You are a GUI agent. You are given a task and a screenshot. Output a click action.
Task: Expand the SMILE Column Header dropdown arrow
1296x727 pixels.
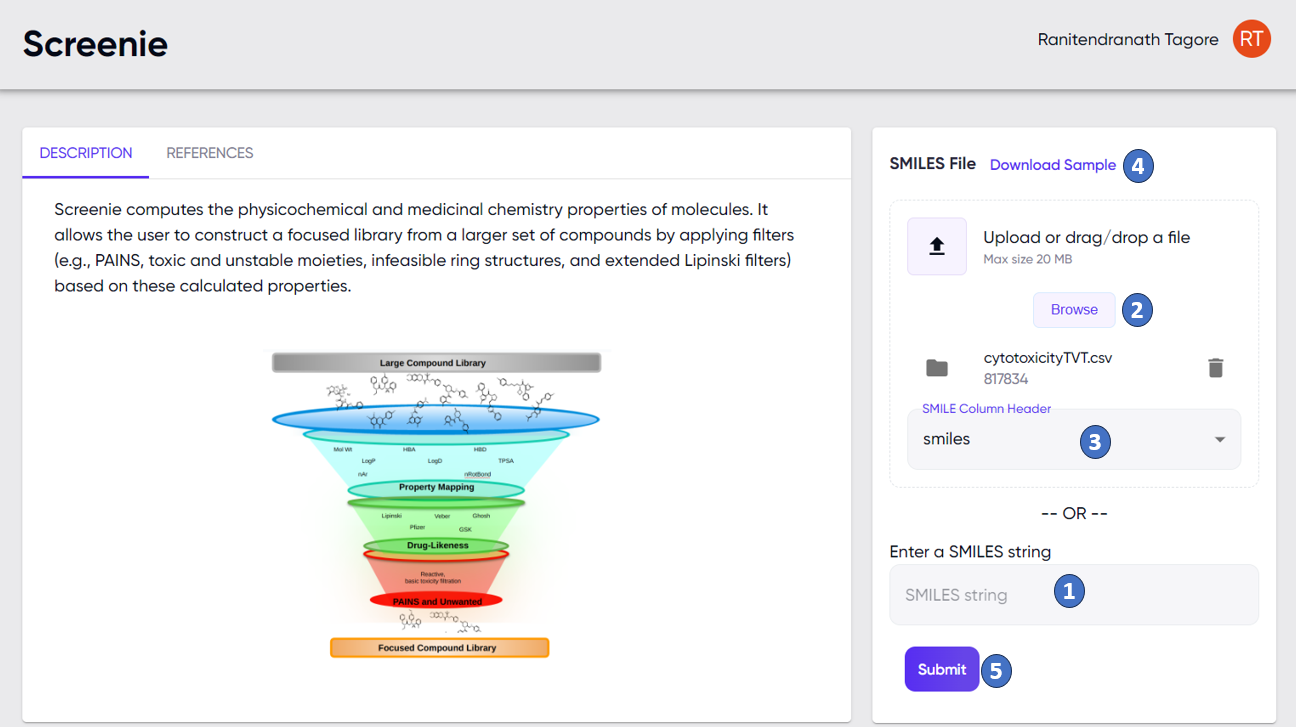(1220, 440)
